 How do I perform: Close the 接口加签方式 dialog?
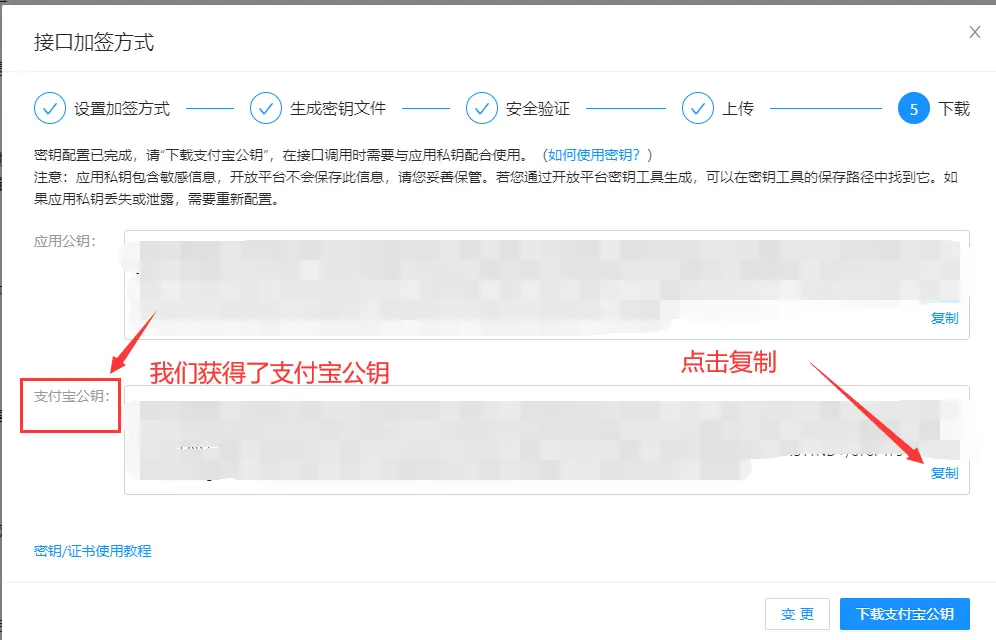(975, 31)
